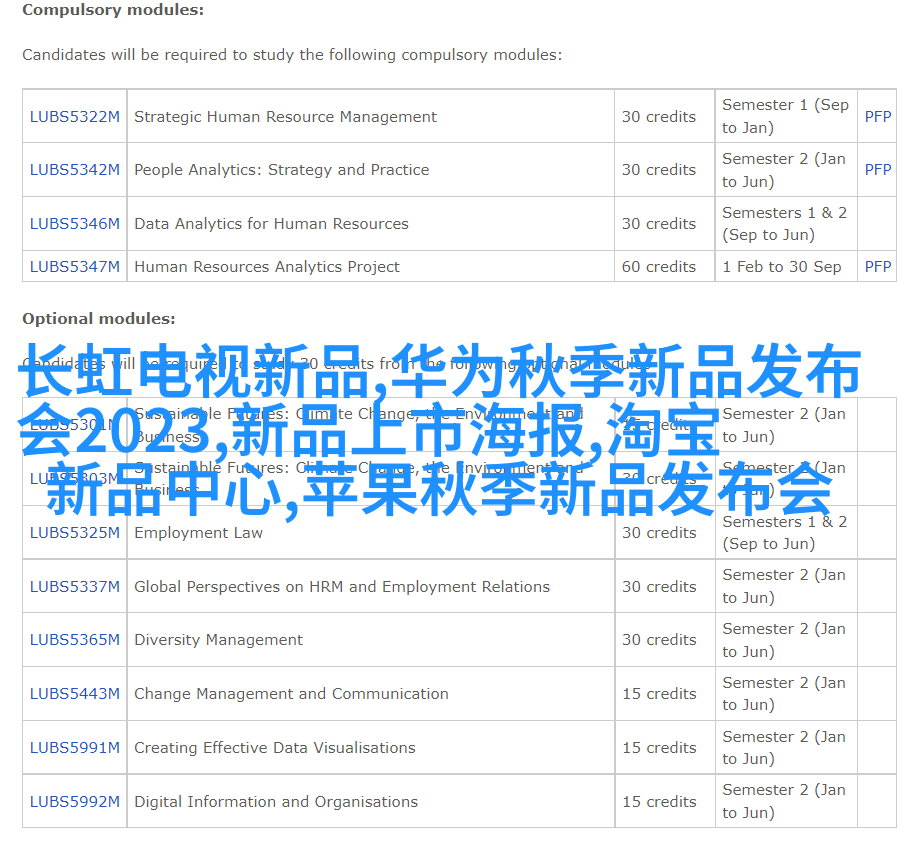Click '15 credits' in Digital Information row
This screenshot has height=845, width=916.
coord(659,801)
